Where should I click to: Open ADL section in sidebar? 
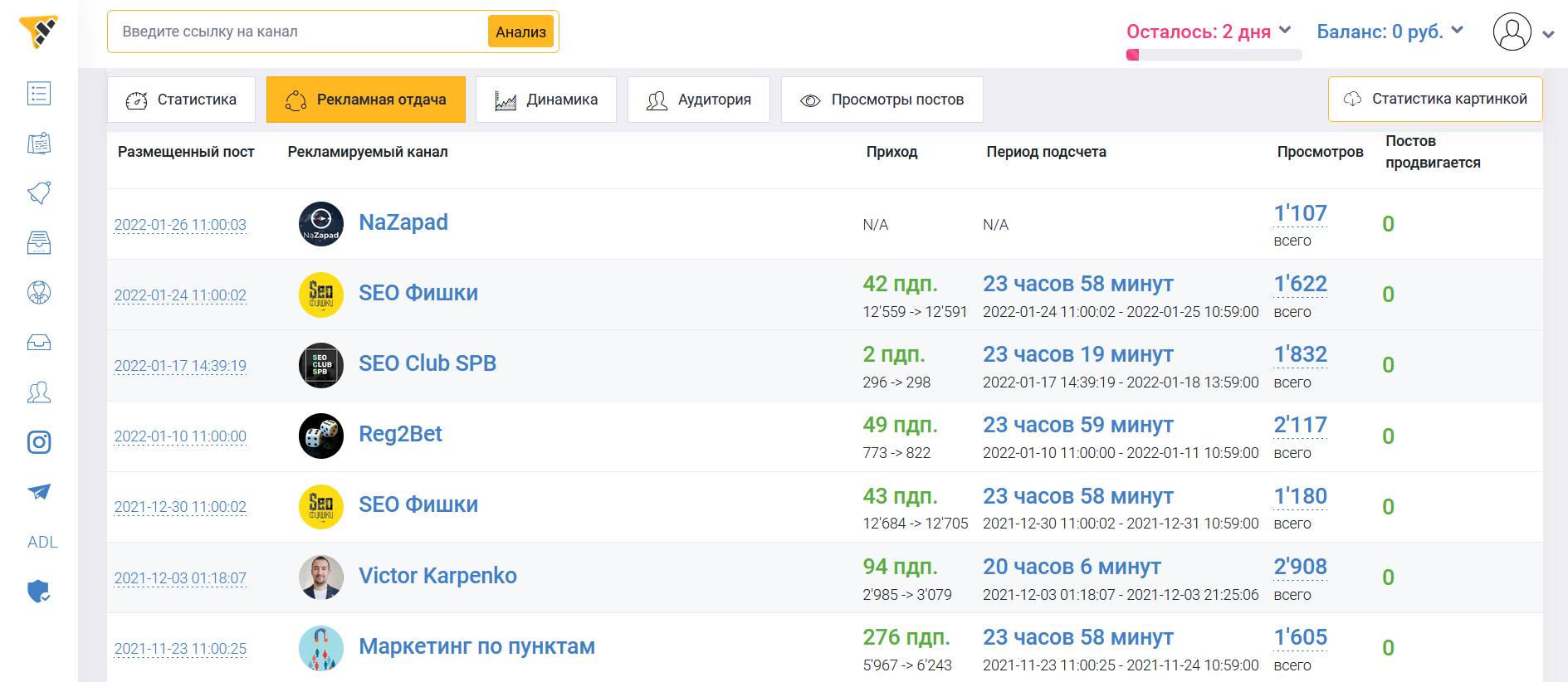[42, 542]
